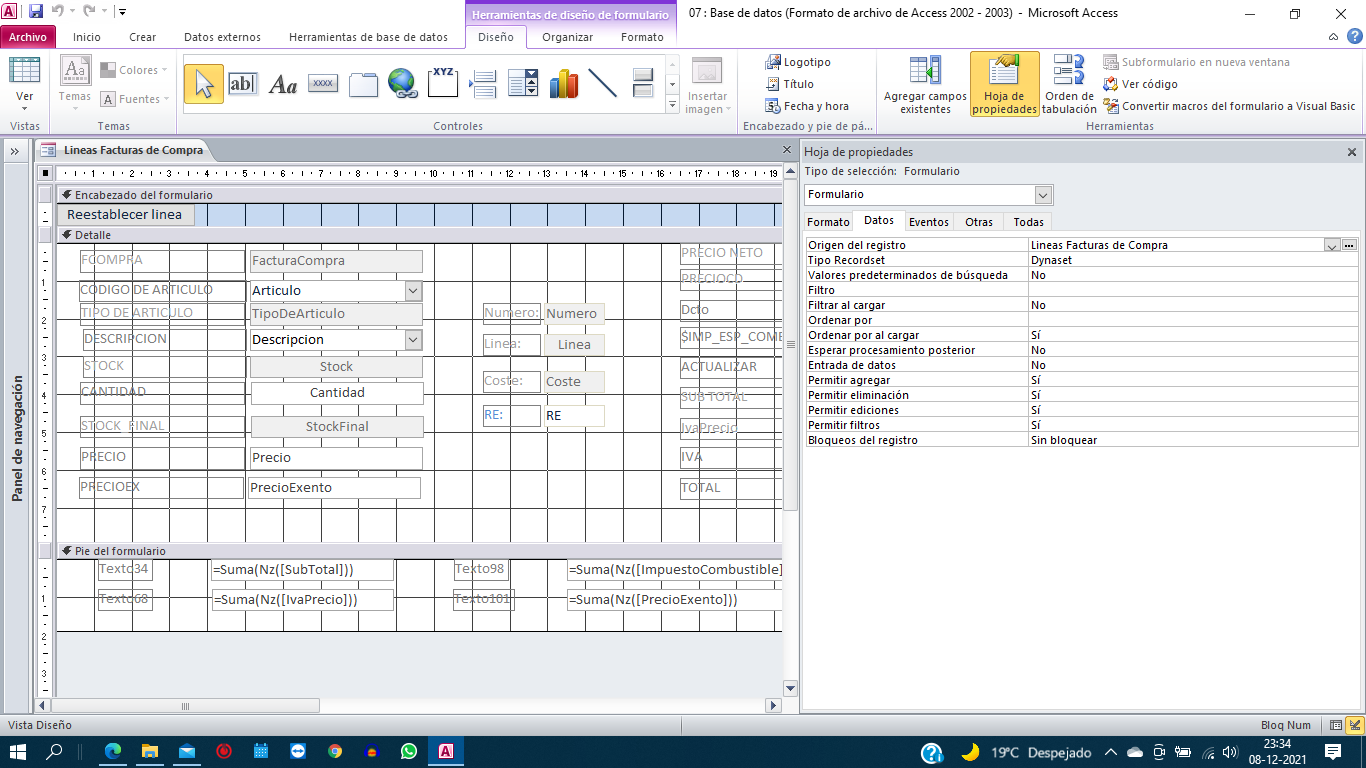The image size is (1366, 768).
Task: Pick the Label (Aa) control
Action: pyautogui.click(x=283, y=84)
